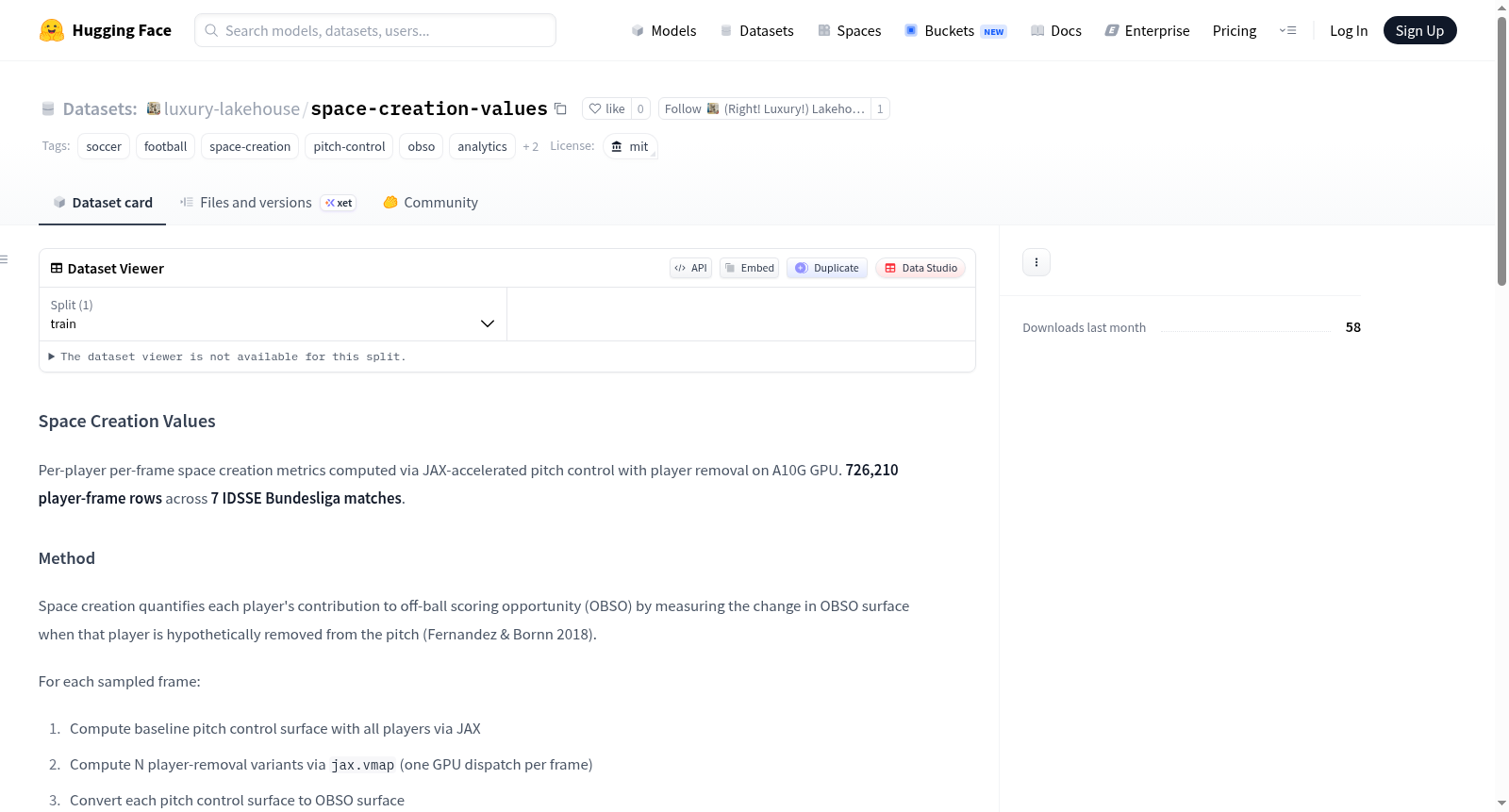Click the football tag
1509x812 pixels.
[x=165, y=146]
